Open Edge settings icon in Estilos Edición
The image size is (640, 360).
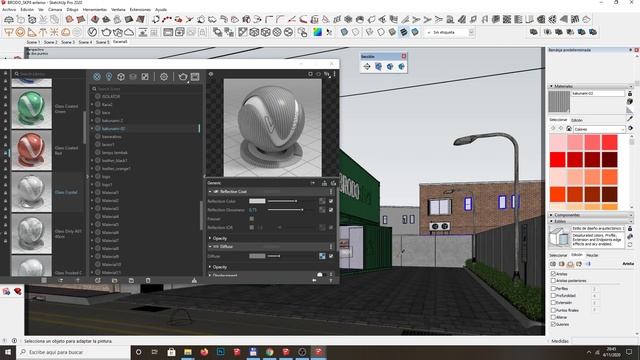click(x=553, y=264)
